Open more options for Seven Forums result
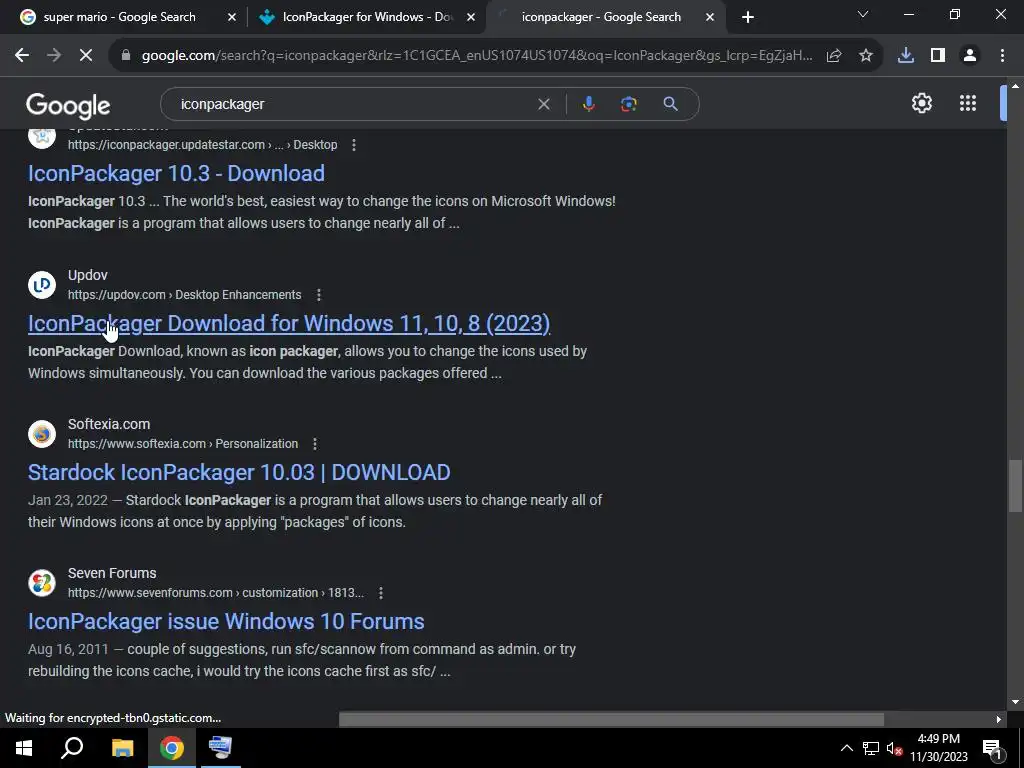Viewport: 1024px width, 768px height. tap(381, 593)
